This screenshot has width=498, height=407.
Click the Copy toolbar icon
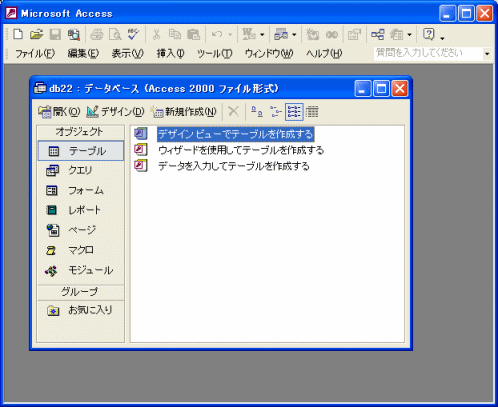pyautogui.click(x=175, y=34)
